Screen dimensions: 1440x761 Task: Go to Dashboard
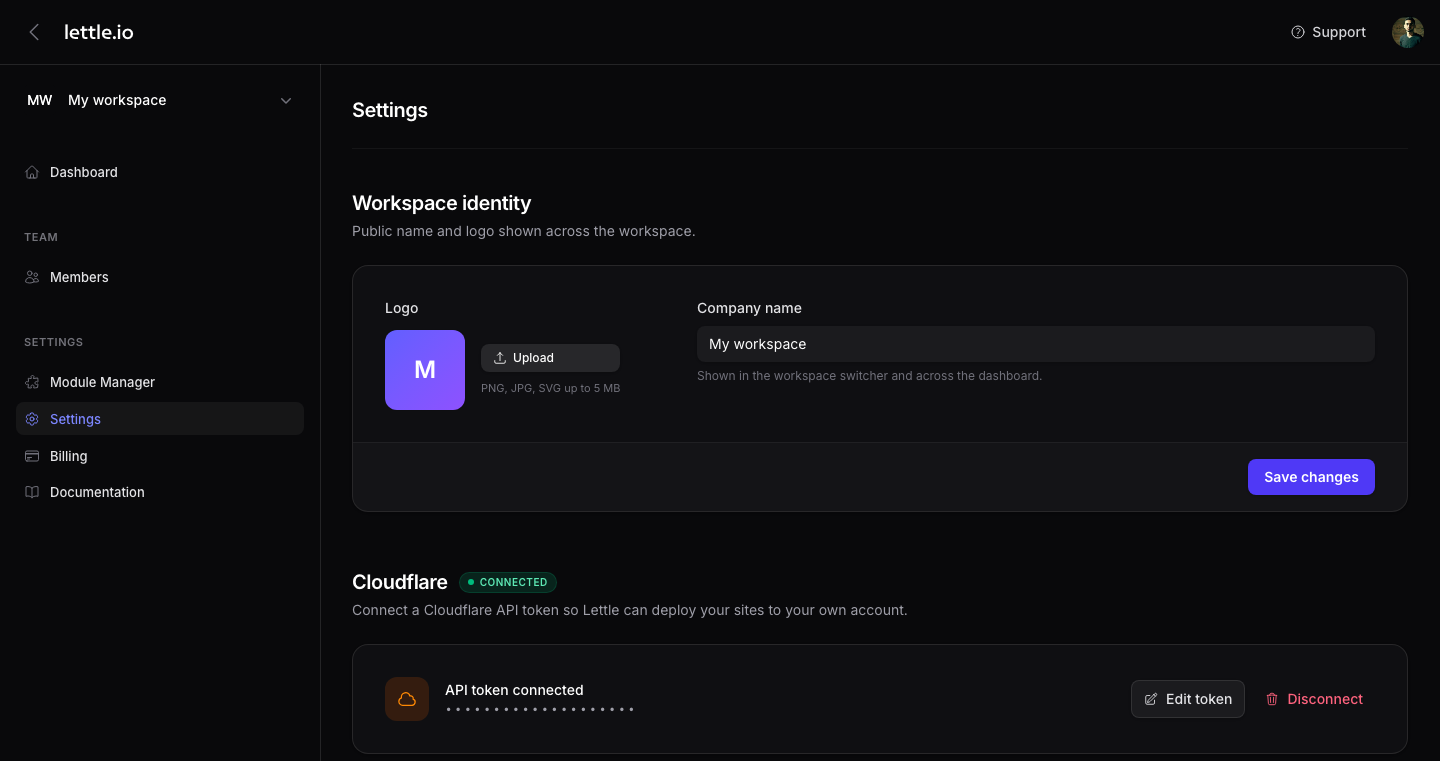[160, 172]
